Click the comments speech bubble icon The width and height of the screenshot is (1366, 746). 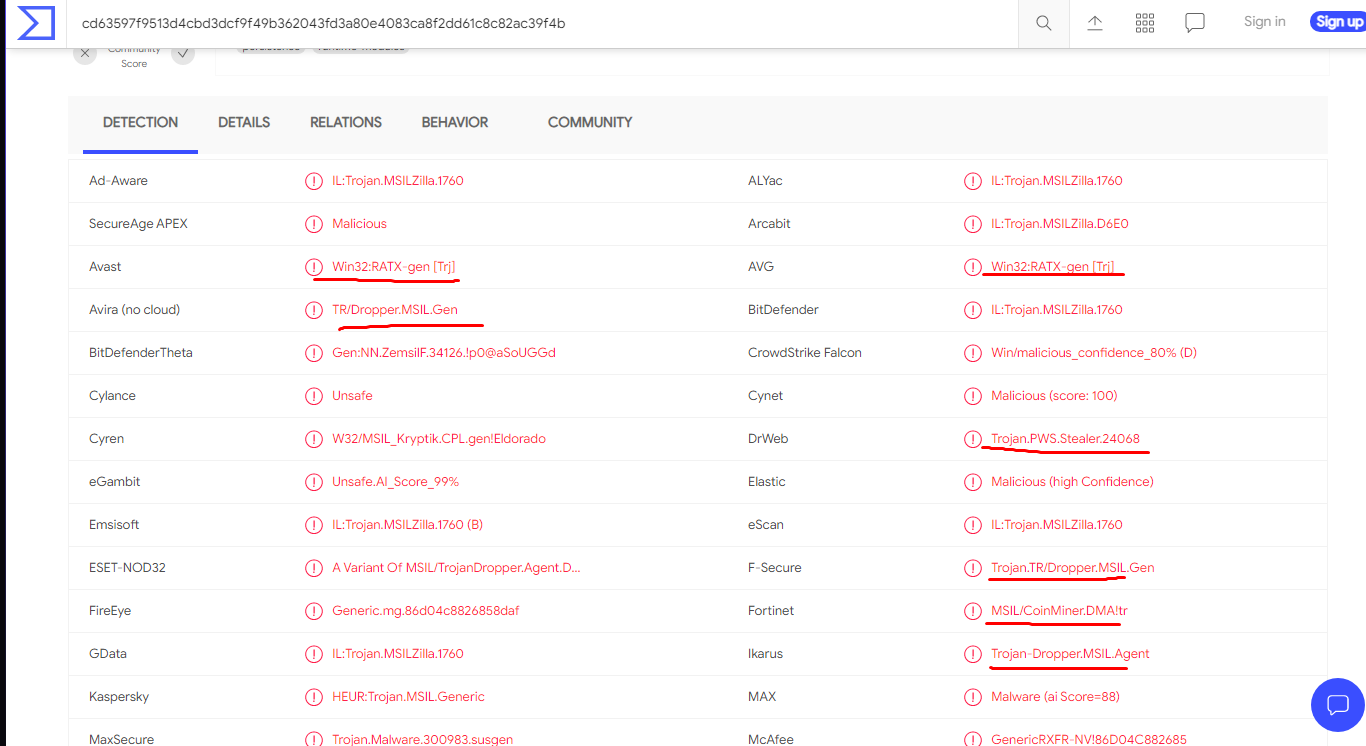coord(1195,23)
